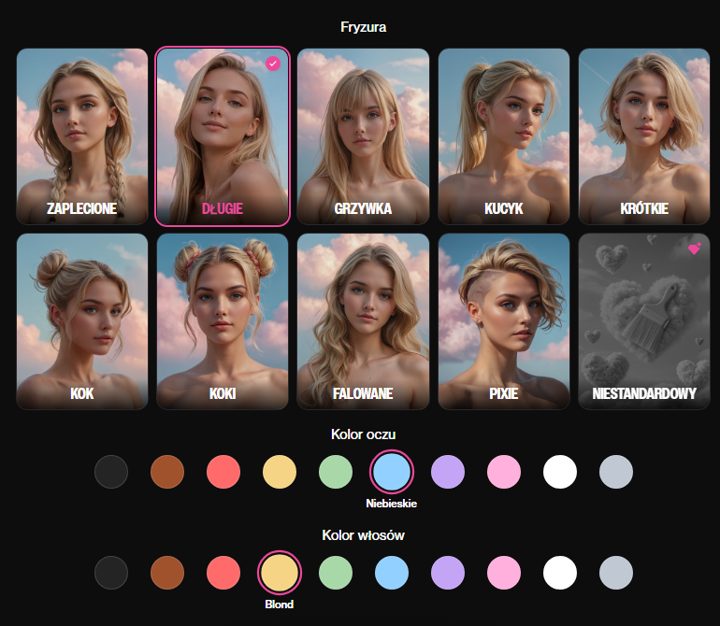
Task: Click the Fryzura section heading
Action: 363,27
